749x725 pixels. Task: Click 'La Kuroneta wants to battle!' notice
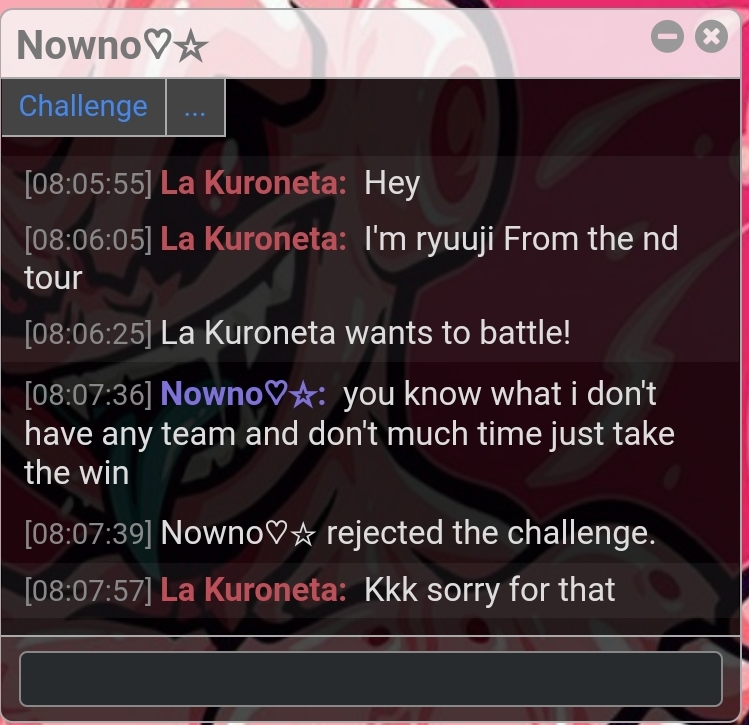click(x=365, y=333)
